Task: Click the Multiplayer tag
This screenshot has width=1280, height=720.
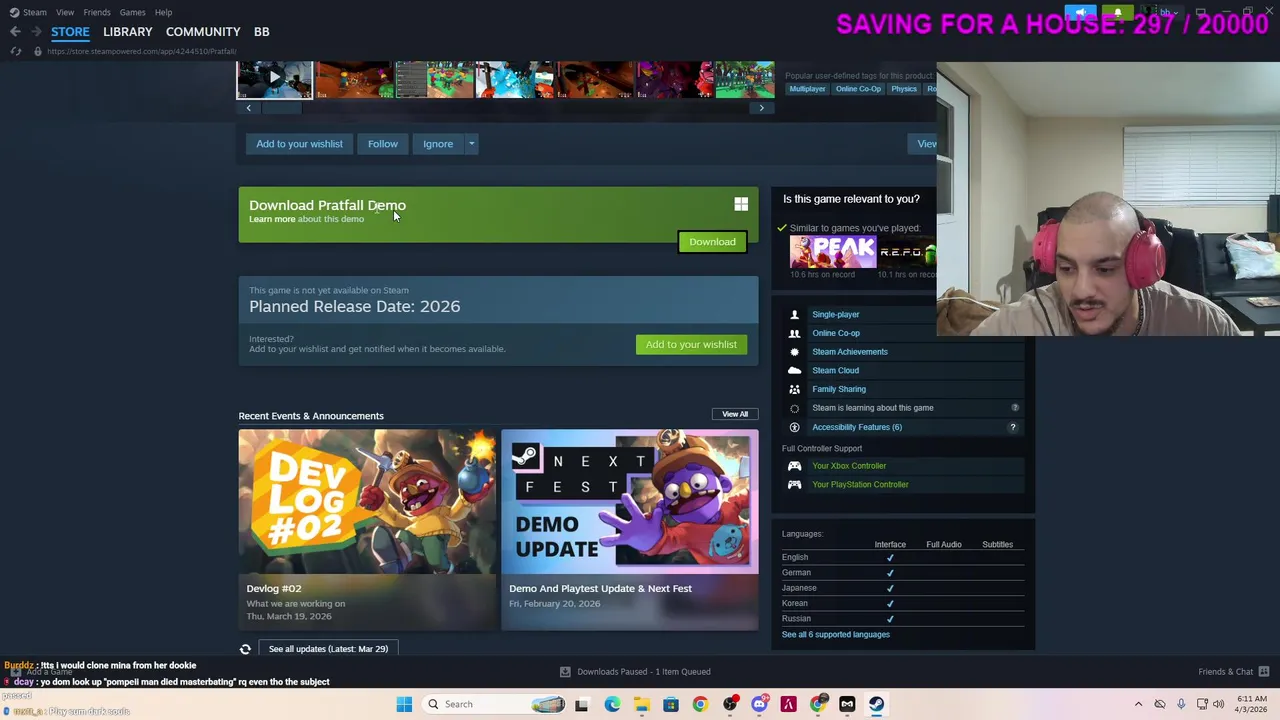Action: point(807,89)
